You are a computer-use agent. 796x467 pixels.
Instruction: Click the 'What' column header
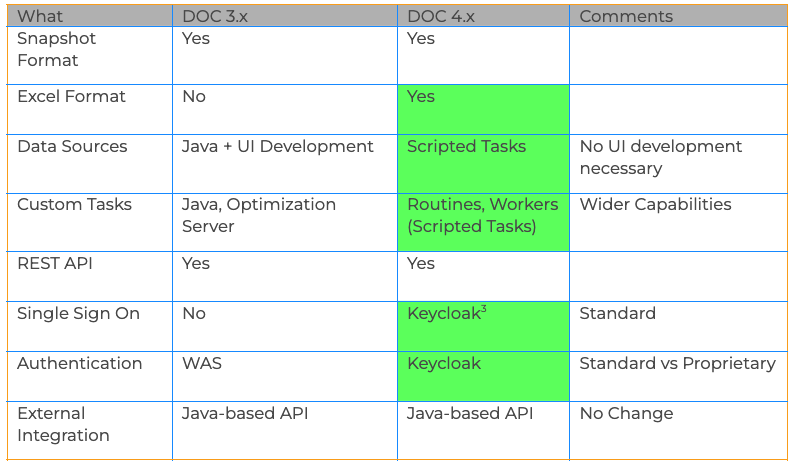click(x=90, y=16)
